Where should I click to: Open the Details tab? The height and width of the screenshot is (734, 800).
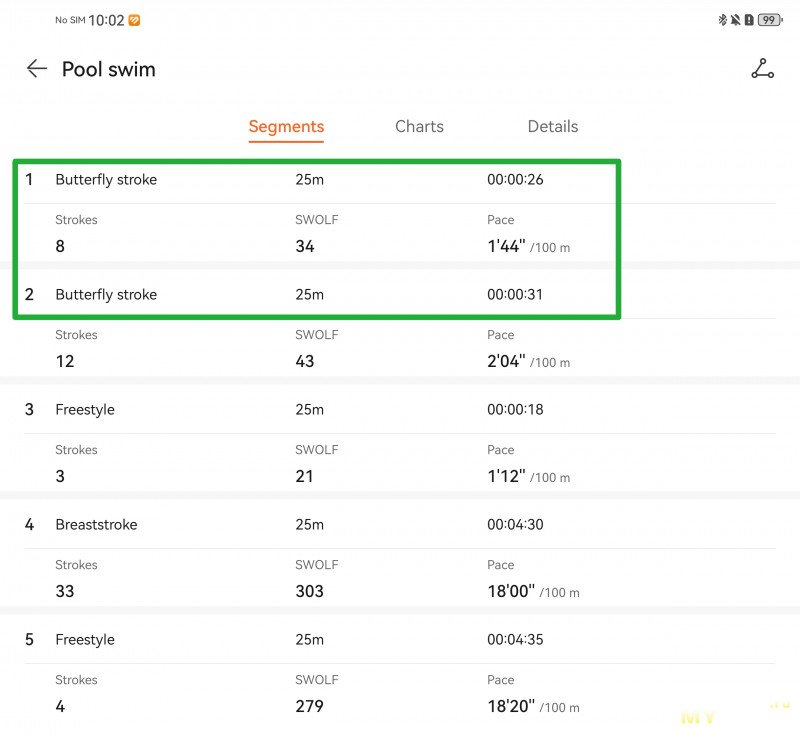click(x=552, y=127)
